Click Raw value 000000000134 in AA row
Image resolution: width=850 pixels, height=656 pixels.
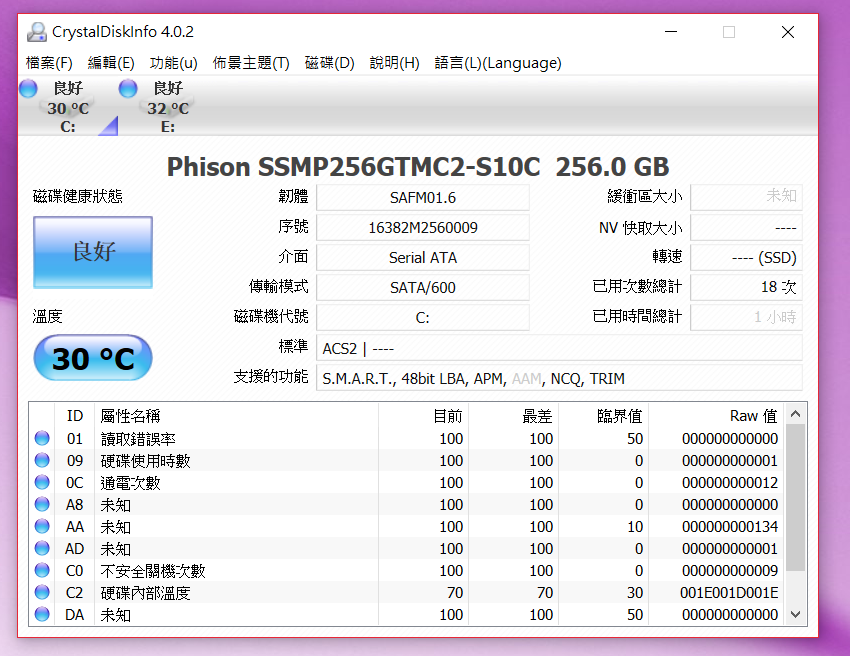tap(730, 526)
